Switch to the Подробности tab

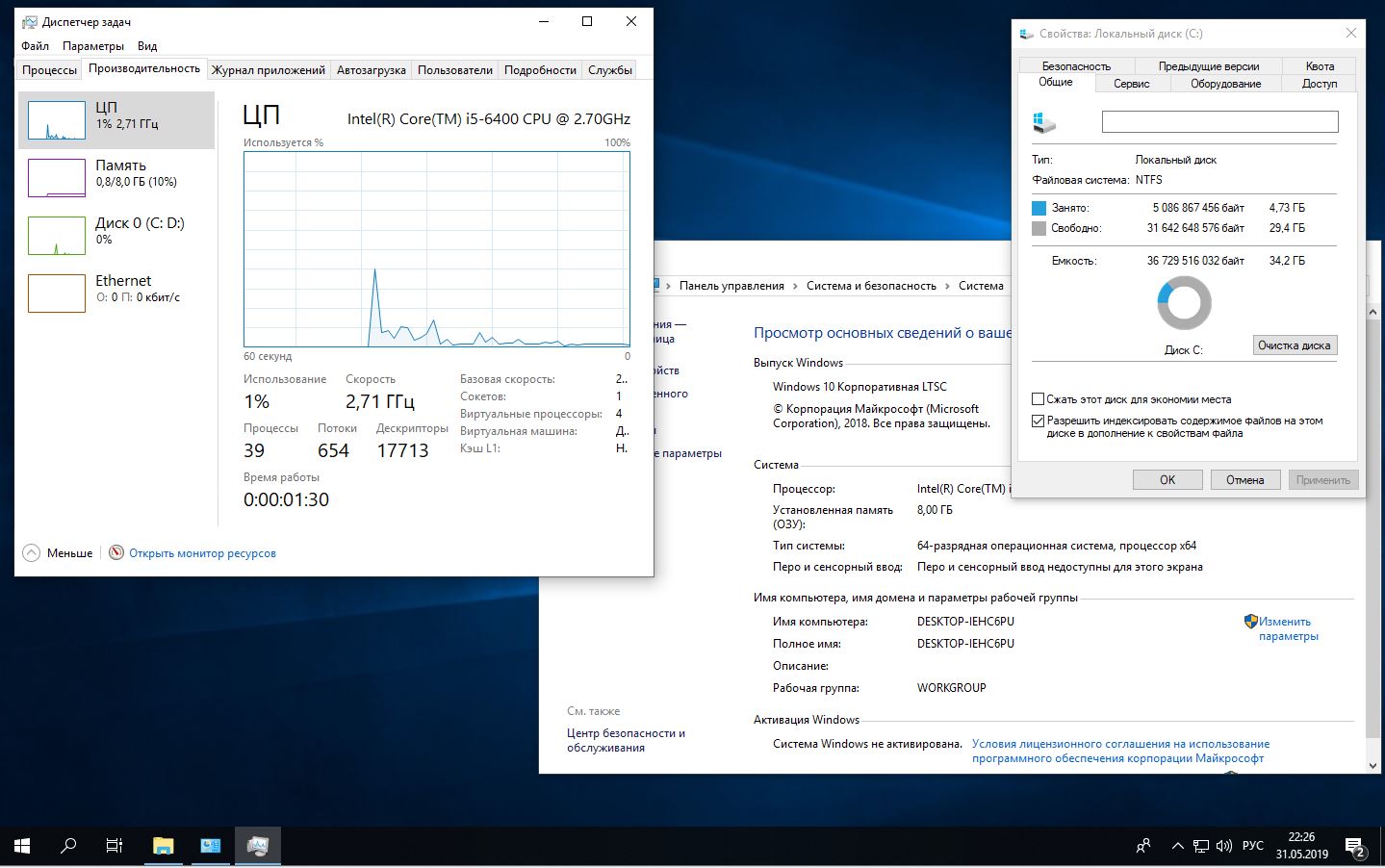tap(540, 70)
